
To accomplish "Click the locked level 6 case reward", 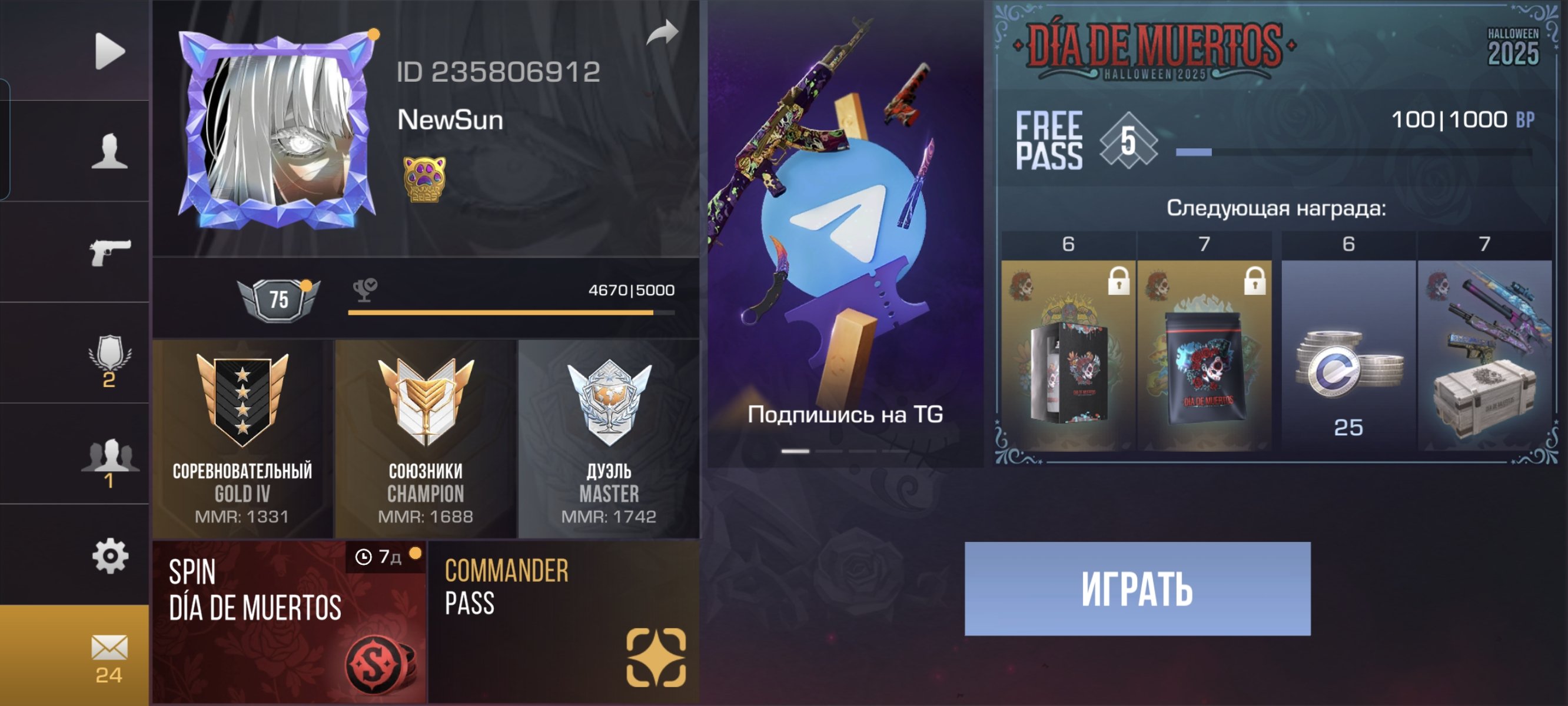I will pyautogui.click(x=1068, y=356).
